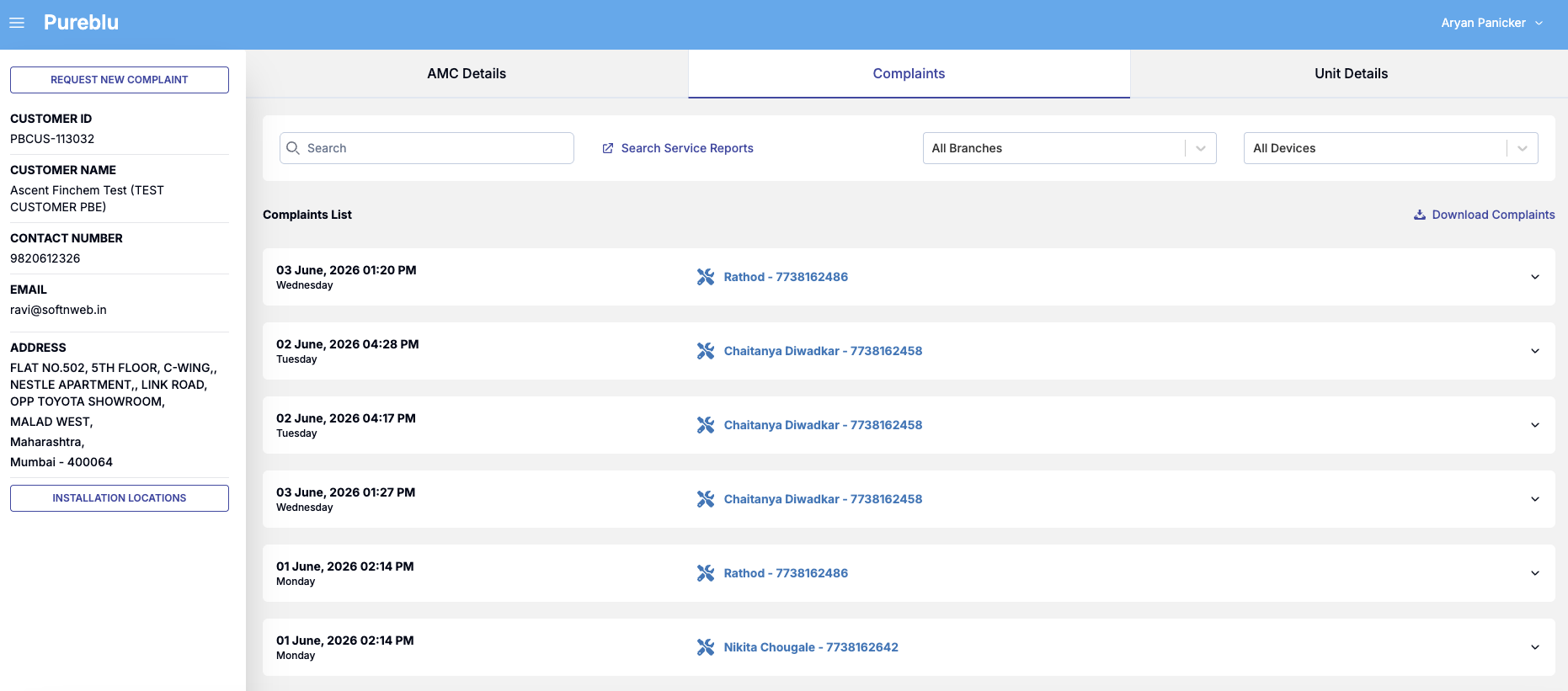Image resolution: width=1568 pixels, height=691 pixels.
Task: Focus the complaints Search field
Action: tap(427, 148)
